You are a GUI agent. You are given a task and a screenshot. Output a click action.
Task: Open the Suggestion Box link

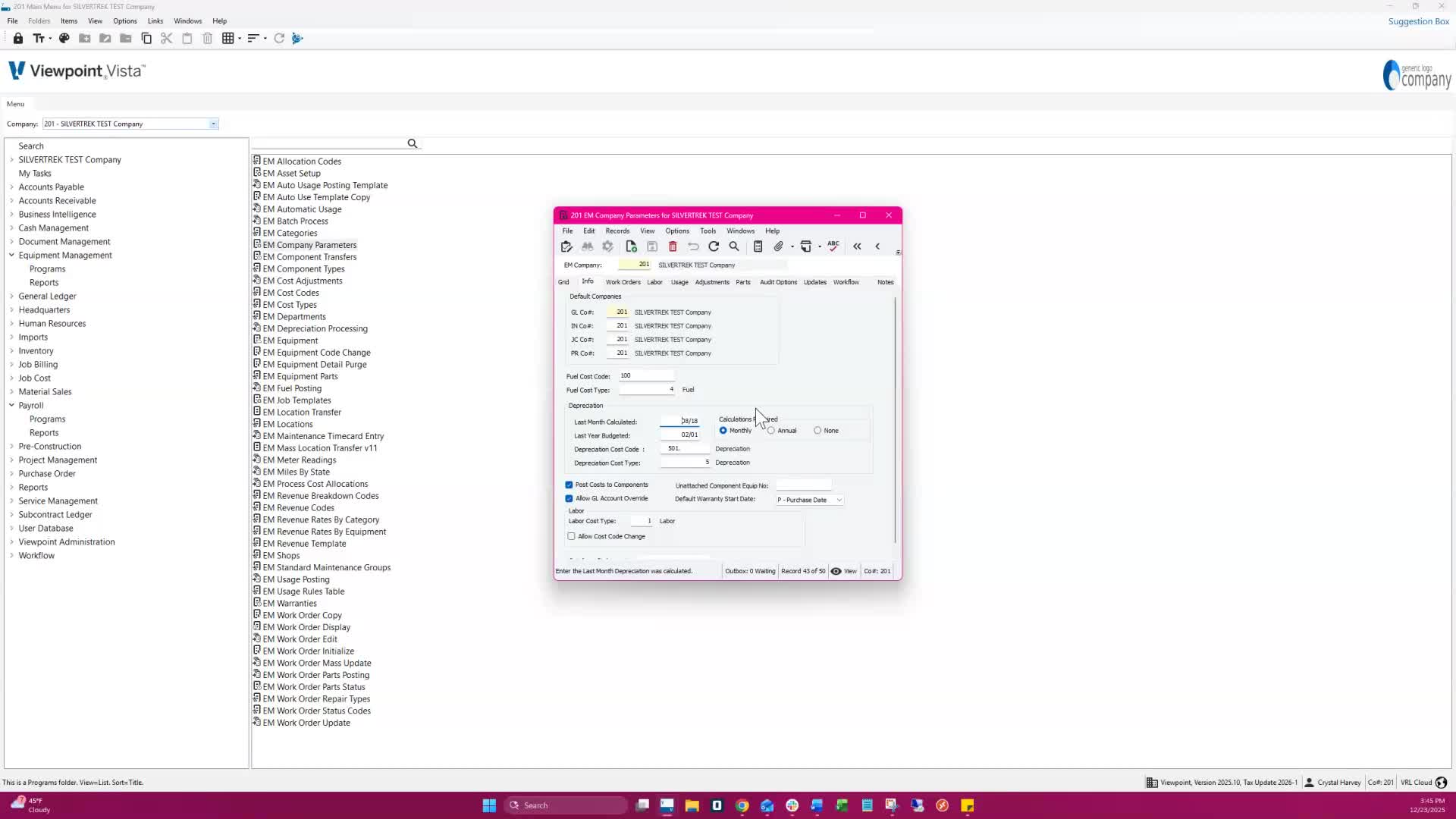1418,21
